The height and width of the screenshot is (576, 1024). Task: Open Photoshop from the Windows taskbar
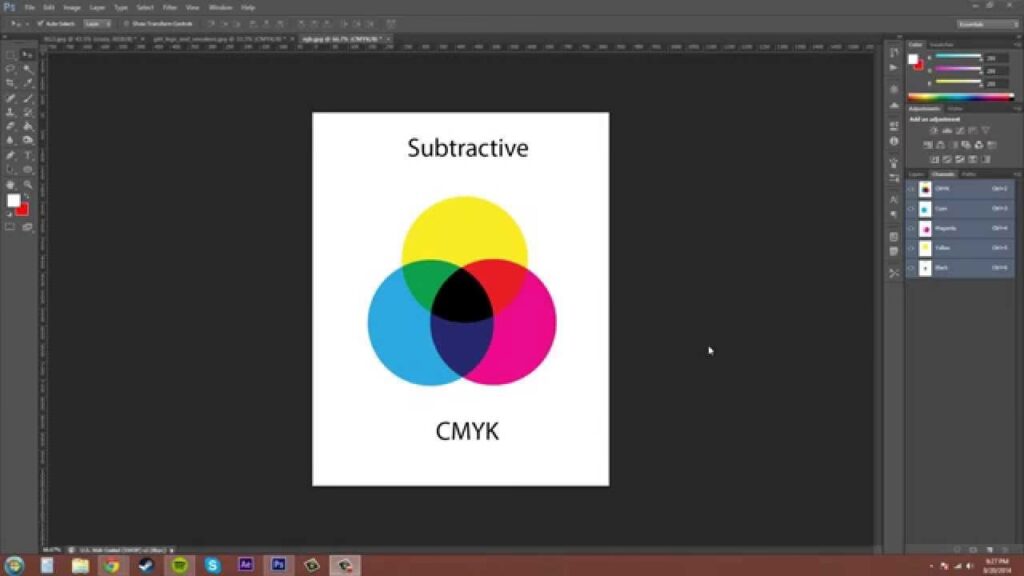pos(279,565)
